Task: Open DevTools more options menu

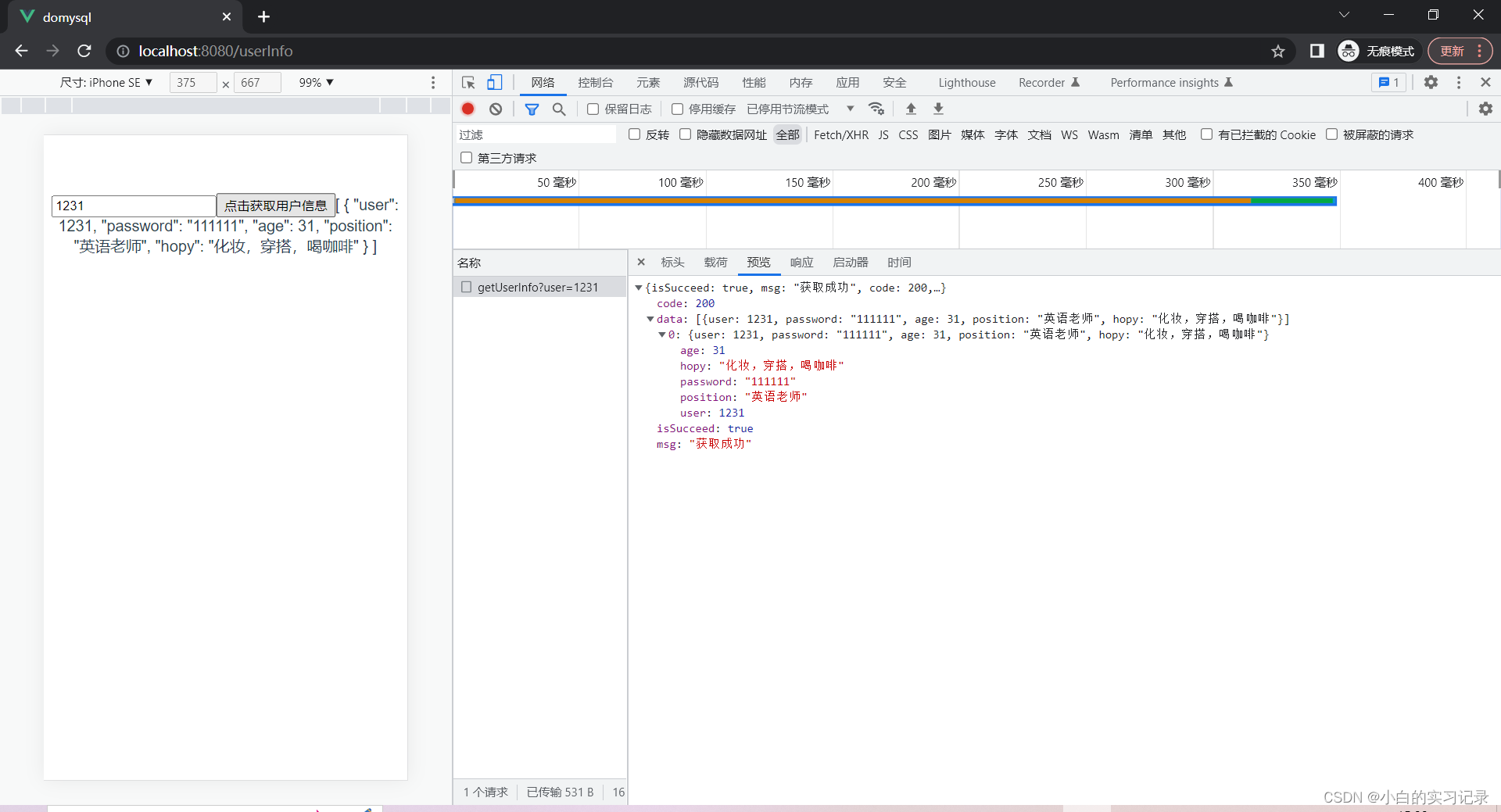Action: [x=1459, y=82]
